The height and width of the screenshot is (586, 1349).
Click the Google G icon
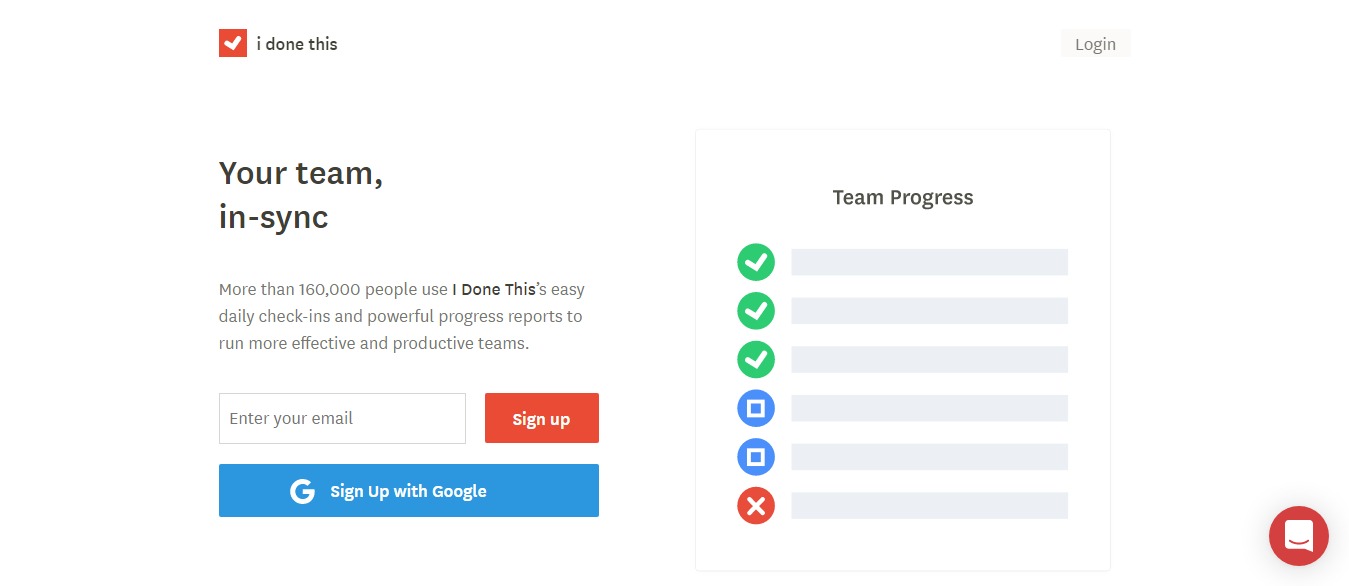coord(302,491)
